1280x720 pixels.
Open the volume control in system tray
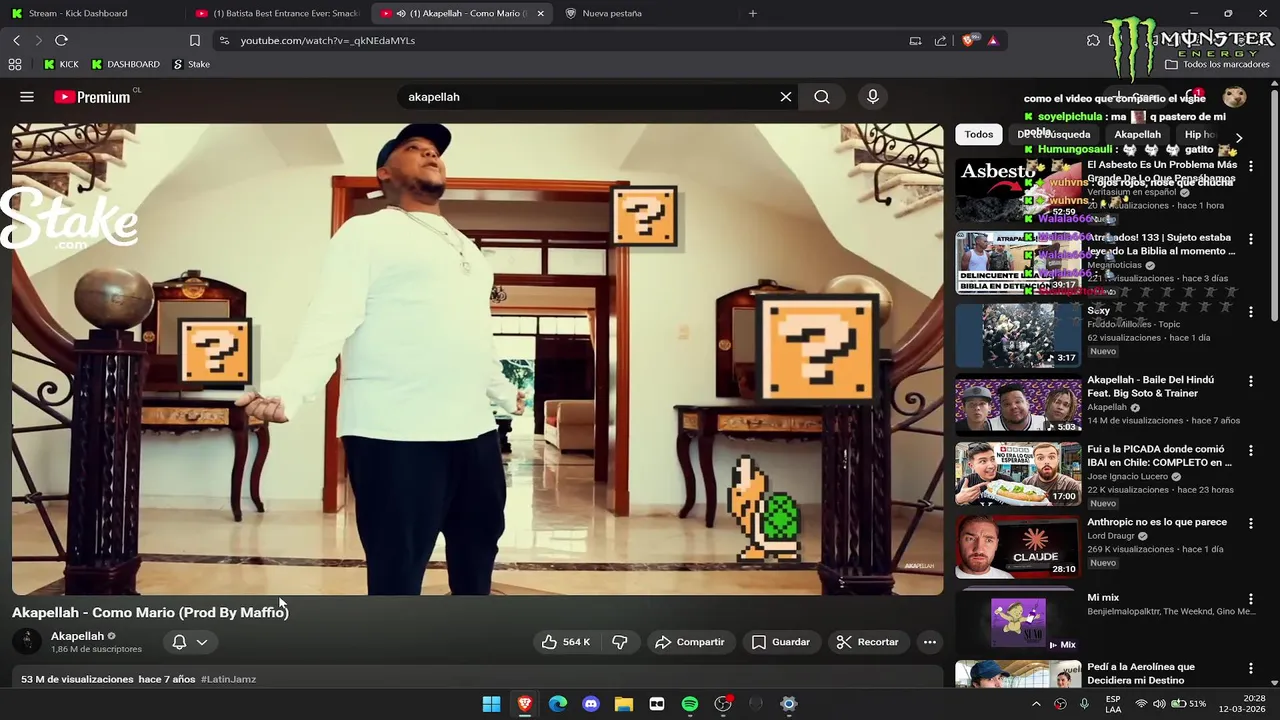click(x=1160, y=704)
